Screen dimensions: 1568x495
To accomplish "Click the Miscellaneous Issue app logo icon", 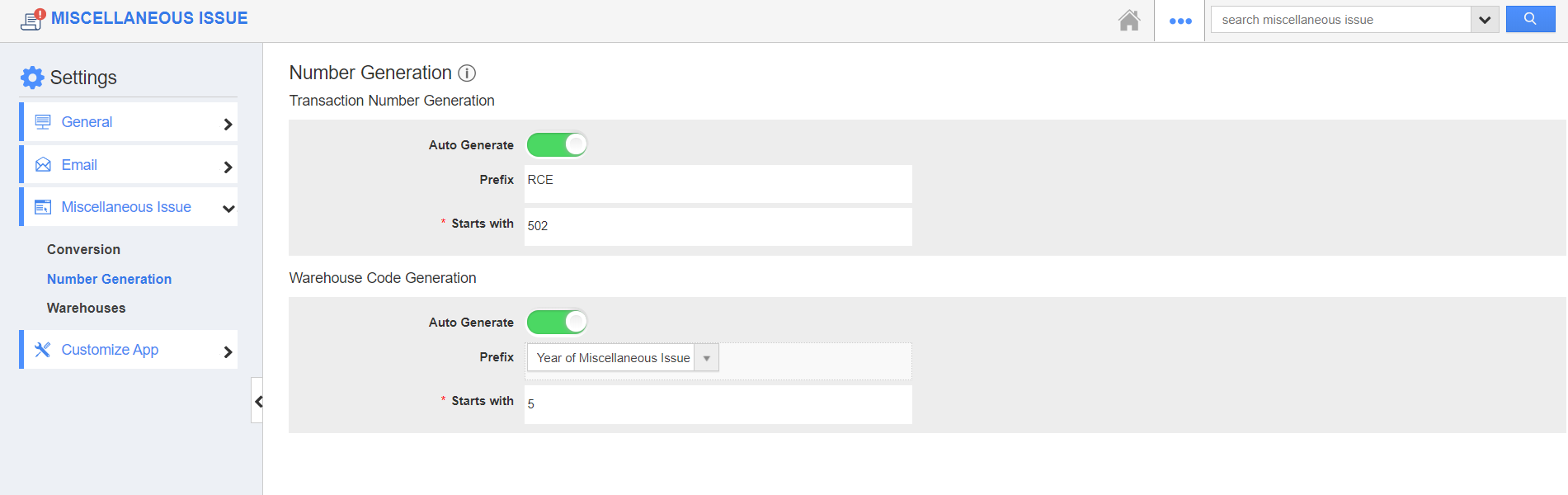I will coord(33,19).
